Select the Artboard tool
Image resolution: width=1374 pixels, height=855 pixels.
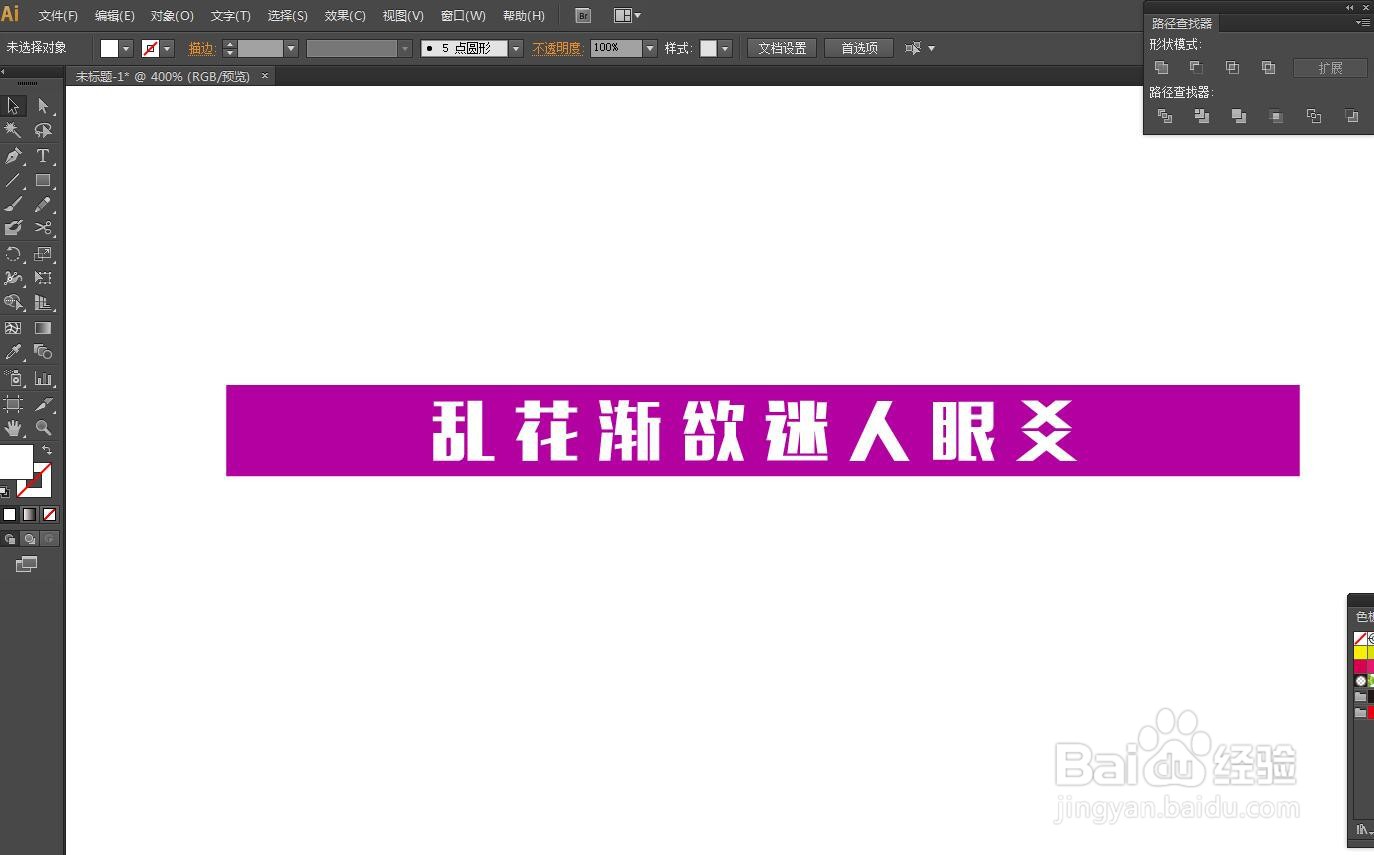coord(13,404)
